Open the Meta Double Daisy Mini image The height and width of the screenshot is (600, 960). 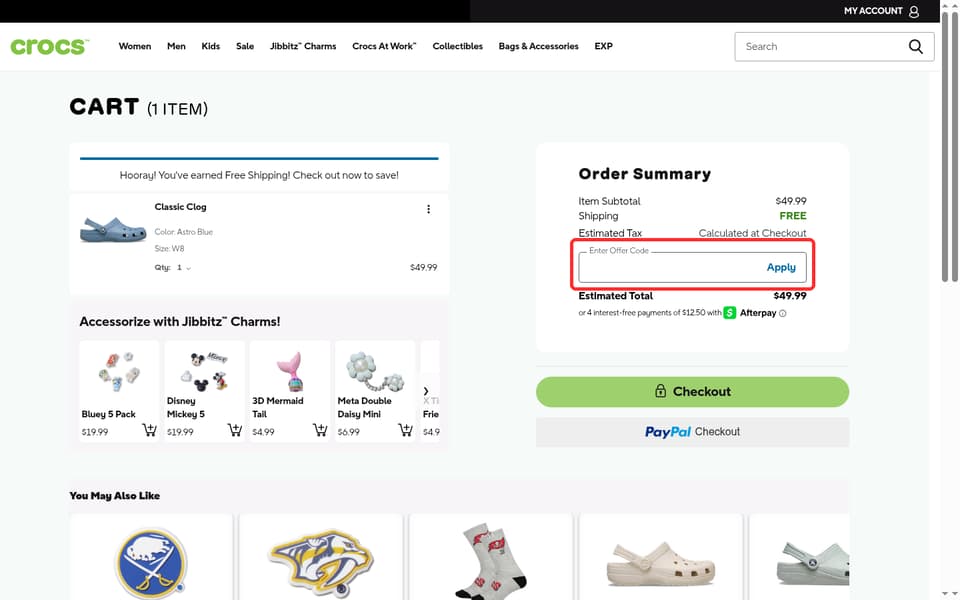375,372
